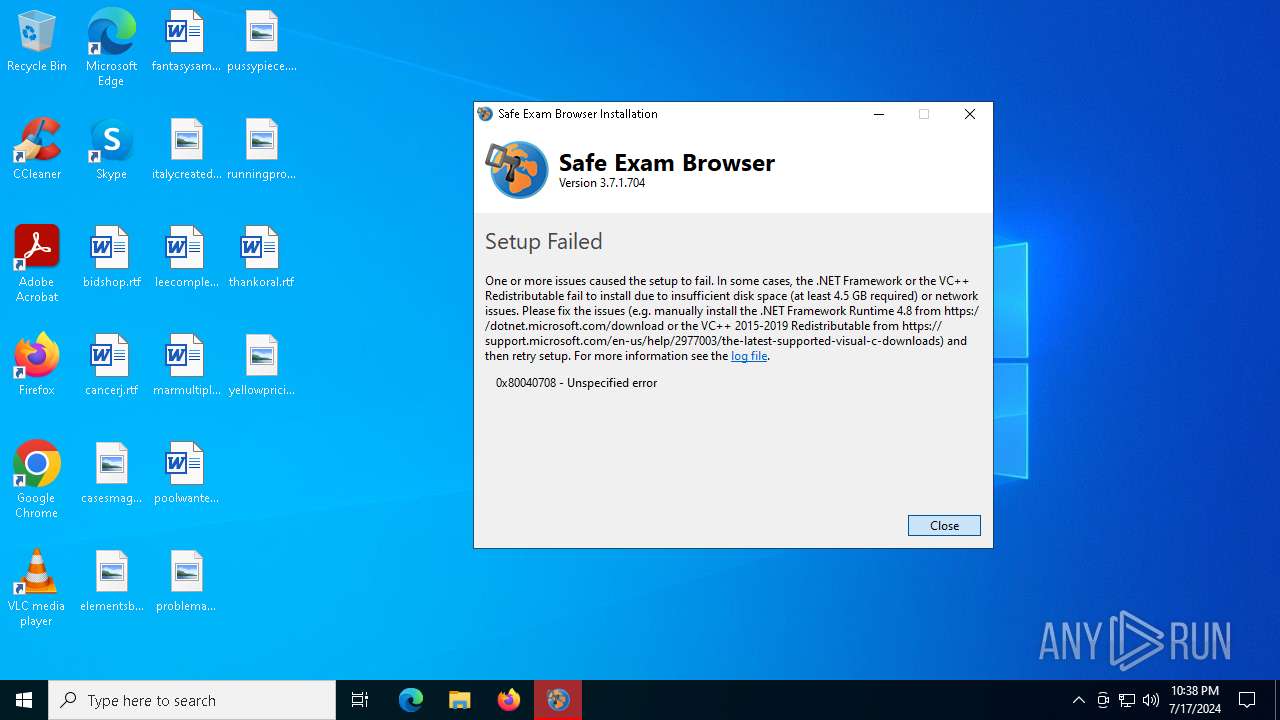Viewport: 1280px width, 720px height.
Task: Open the network status tray icon
Action: point(1127,700)
